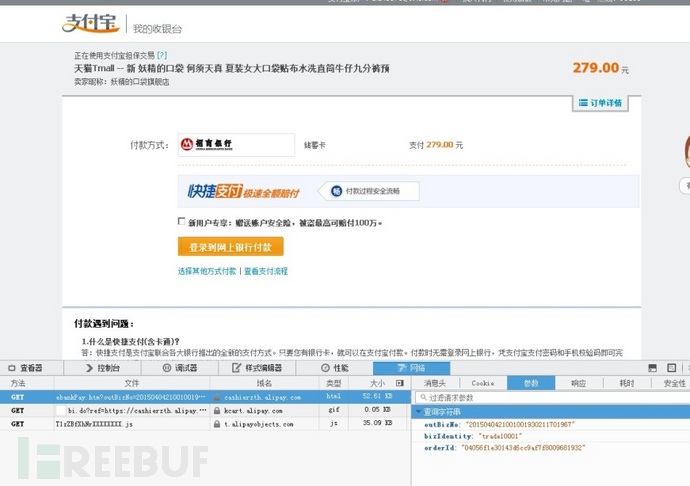Select the T1zZBfXhNrXXXXXXXX.js request row

click(x=205, y=424)
